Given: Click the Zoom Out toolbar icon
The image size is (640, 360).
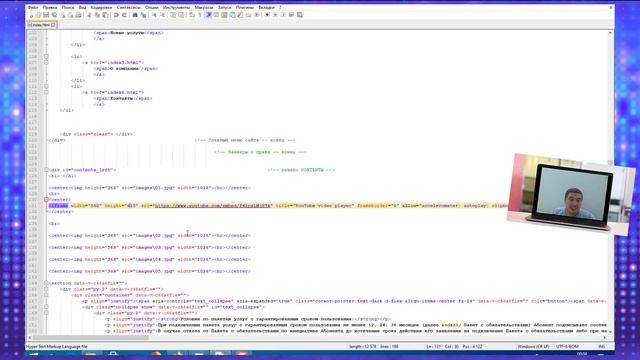Looking at the screenshot, I should 162,15.
